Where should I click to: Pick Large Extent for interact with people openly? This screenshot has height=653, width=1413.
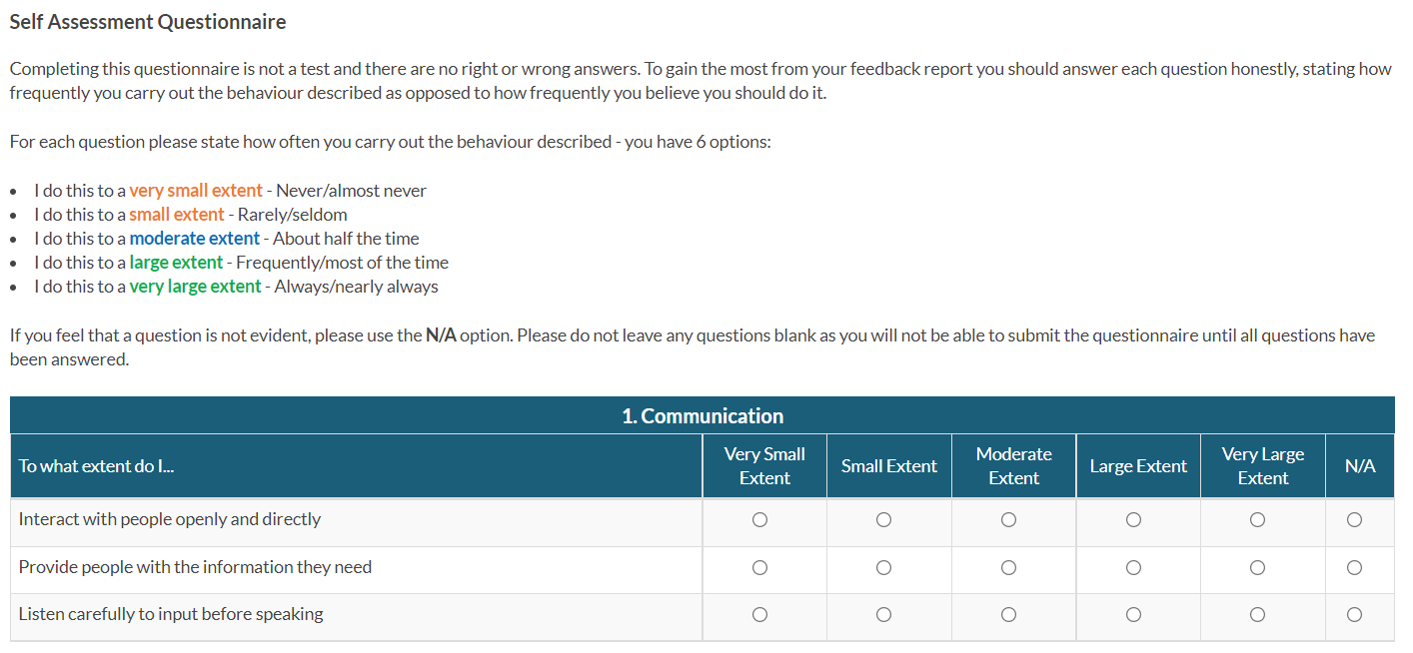tap(1133, 520)
